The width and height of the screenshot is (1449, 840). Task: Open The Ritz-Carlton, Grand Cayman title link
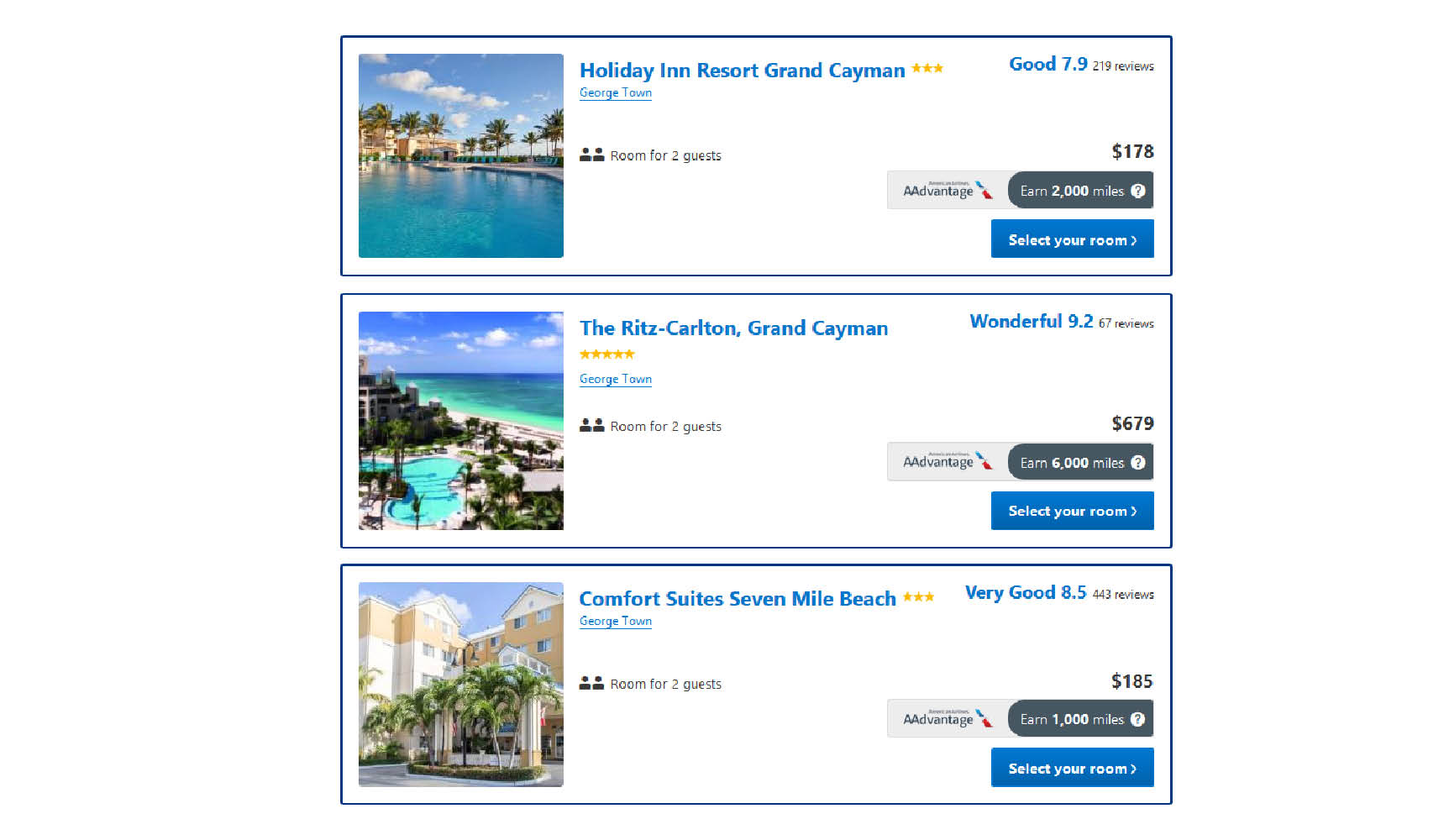(x=733, y=328)
